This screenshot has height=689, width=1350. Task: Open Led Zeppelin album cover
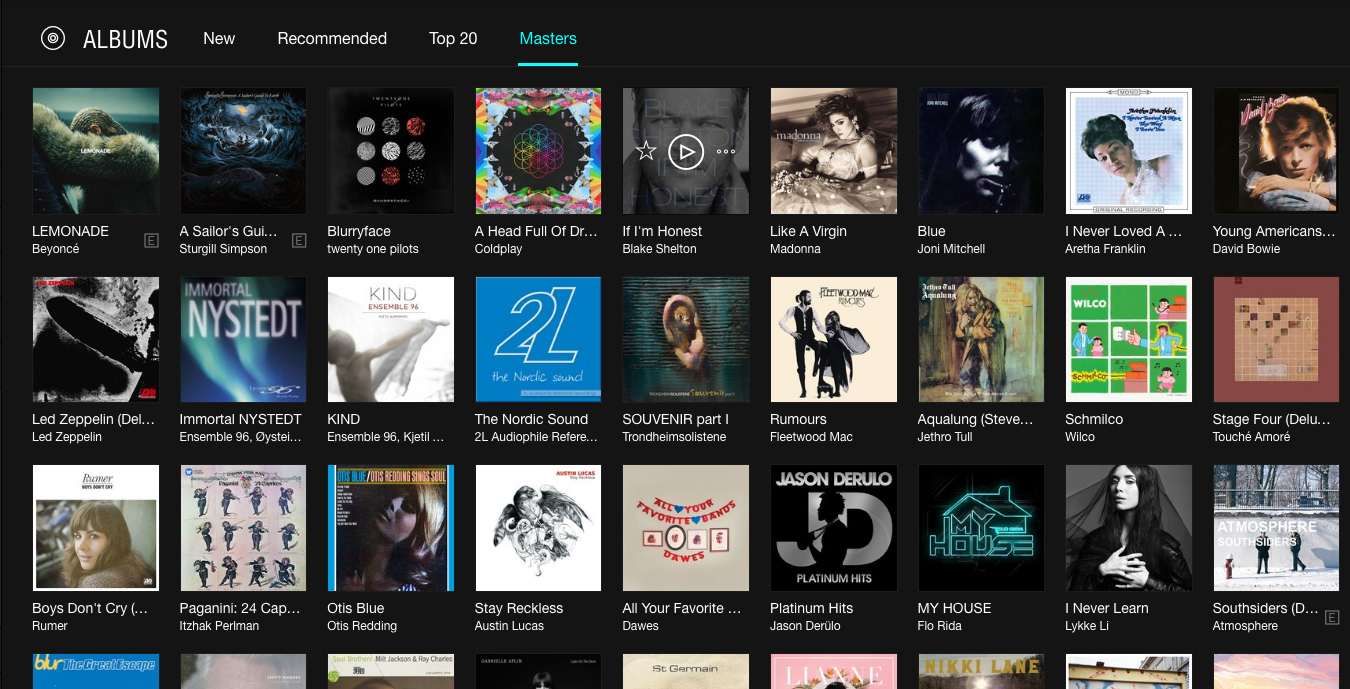(96, 340)
